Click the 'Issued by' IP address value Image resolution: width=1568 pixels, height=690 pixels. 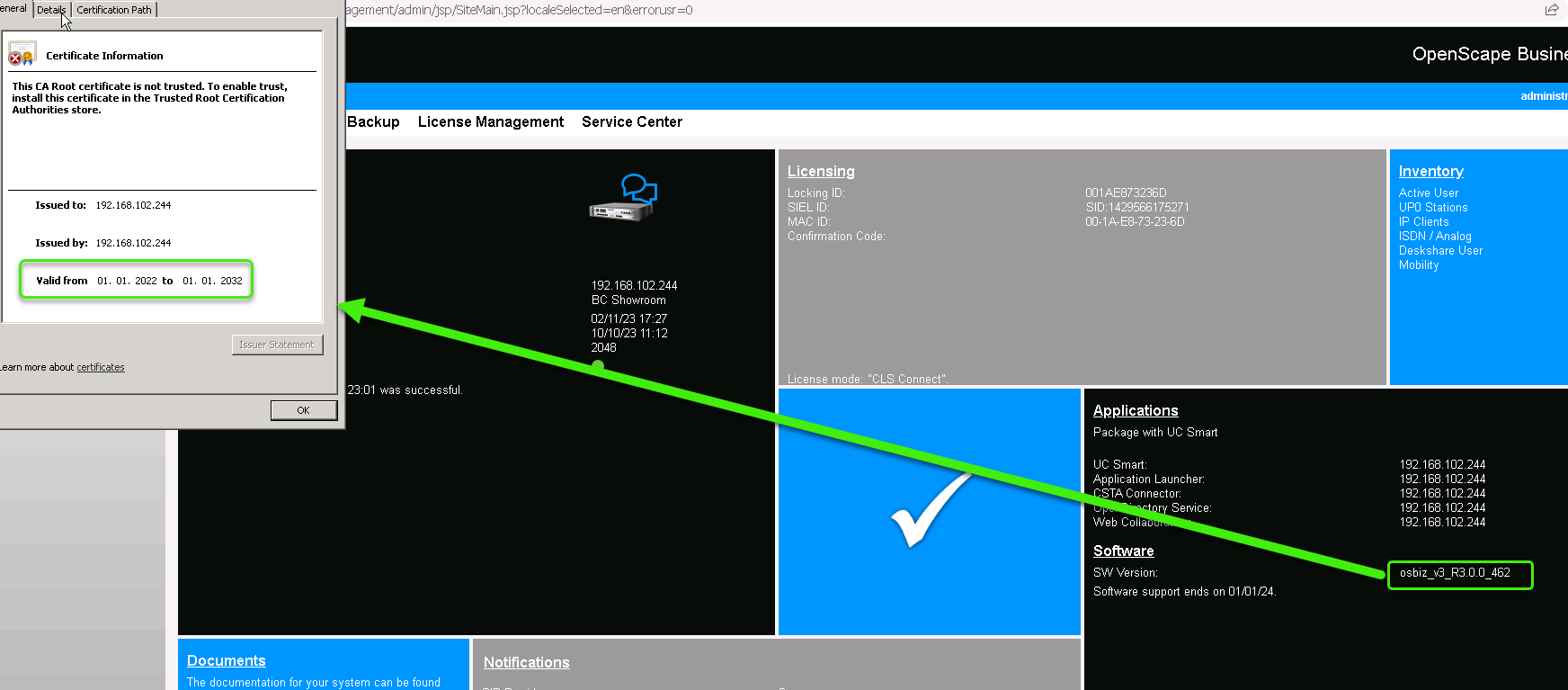click(133, 243)
